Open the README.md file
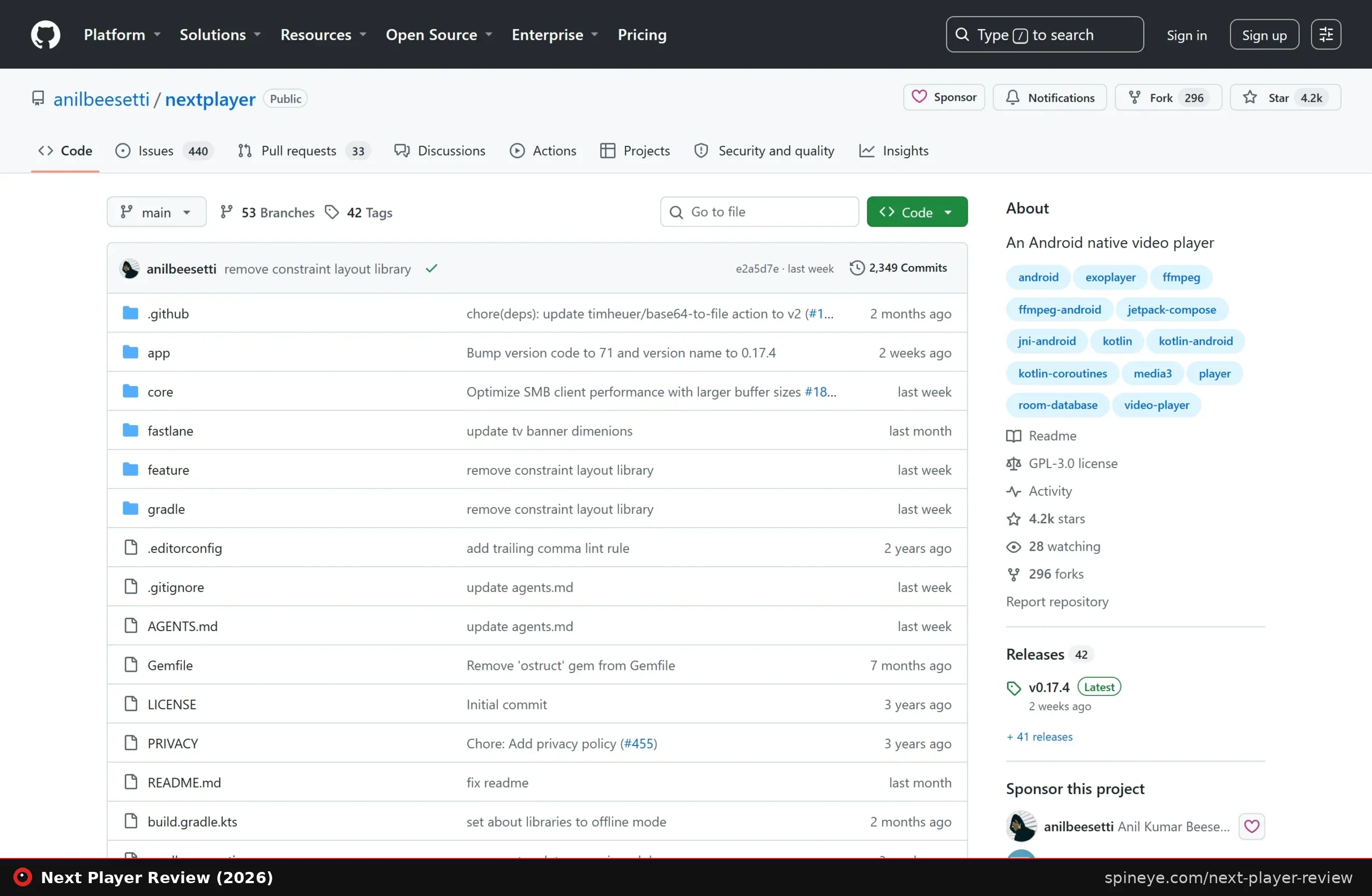 (184, 782)
